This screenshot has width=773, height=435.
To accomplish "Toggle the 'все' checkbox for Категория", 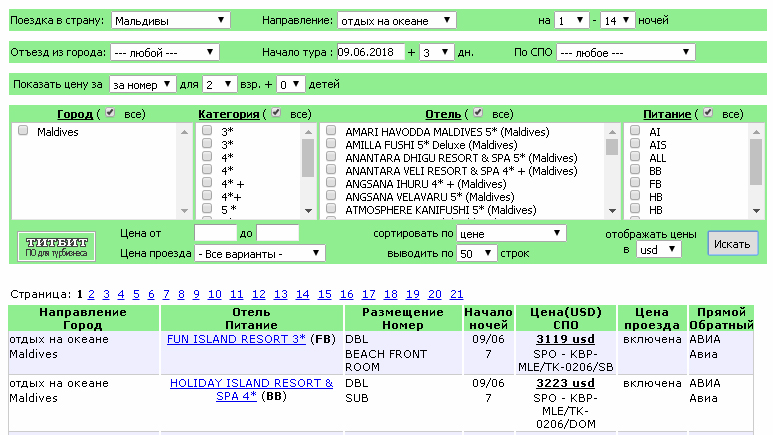I will coord(277,114).
